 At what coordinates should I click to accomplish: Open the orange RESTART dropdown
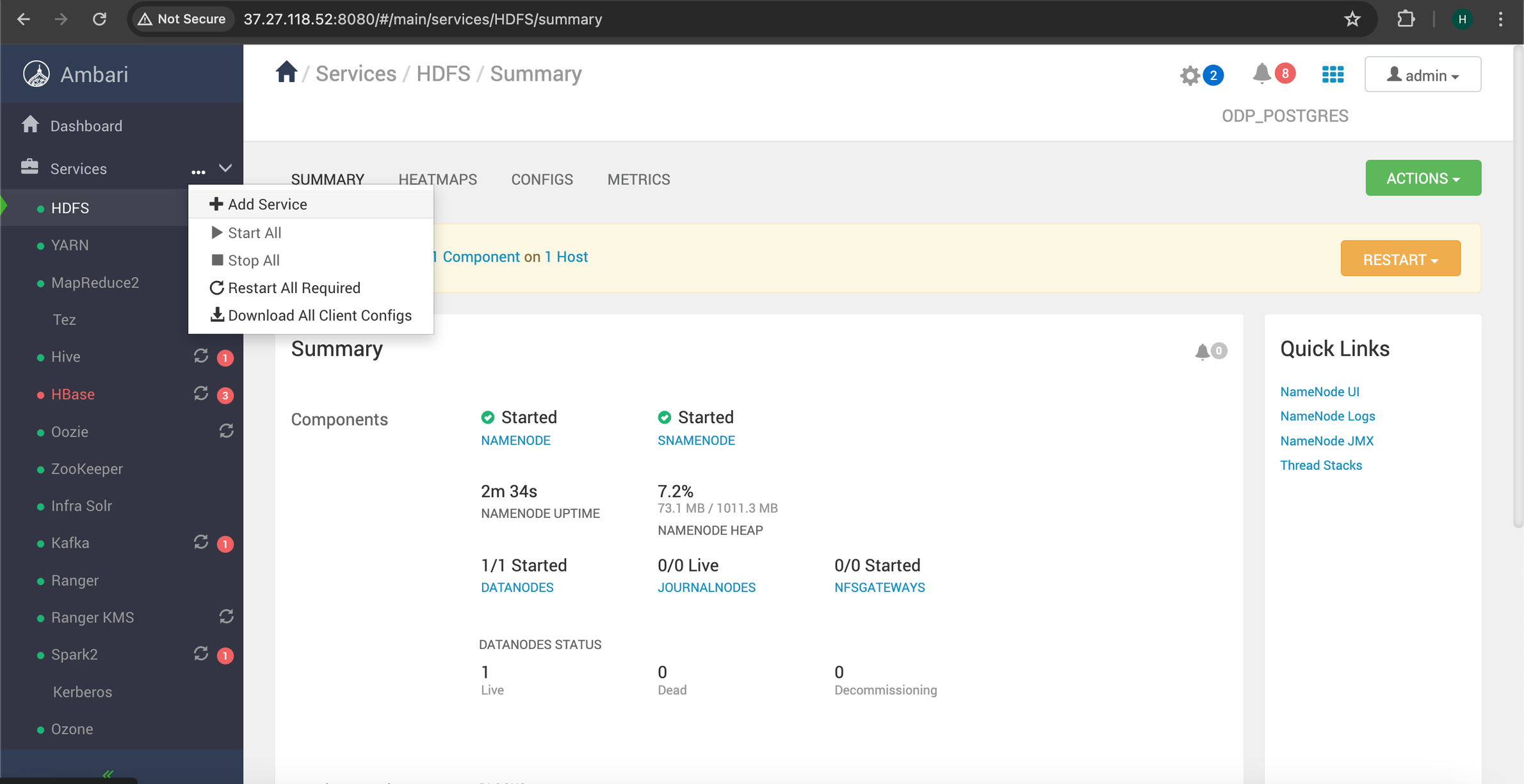click(x=1400, y=259)
